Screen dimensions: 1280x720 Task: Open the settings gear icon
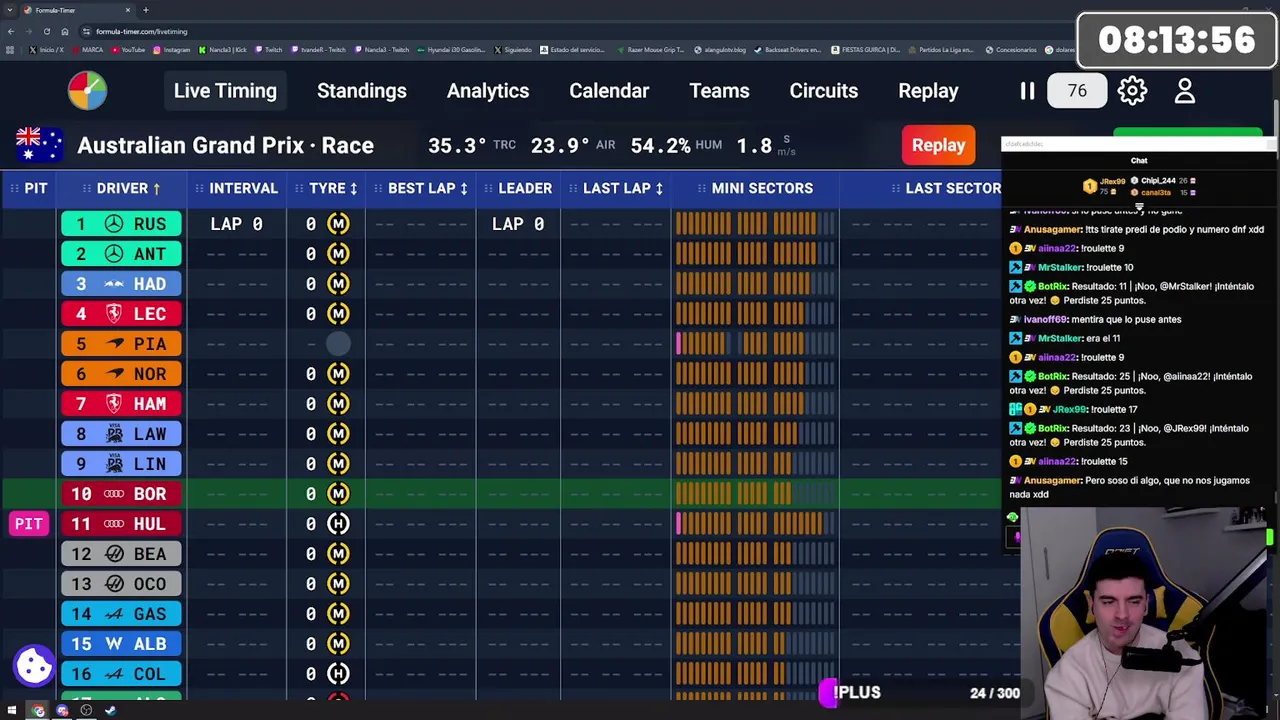click(x=1132, y=91)
